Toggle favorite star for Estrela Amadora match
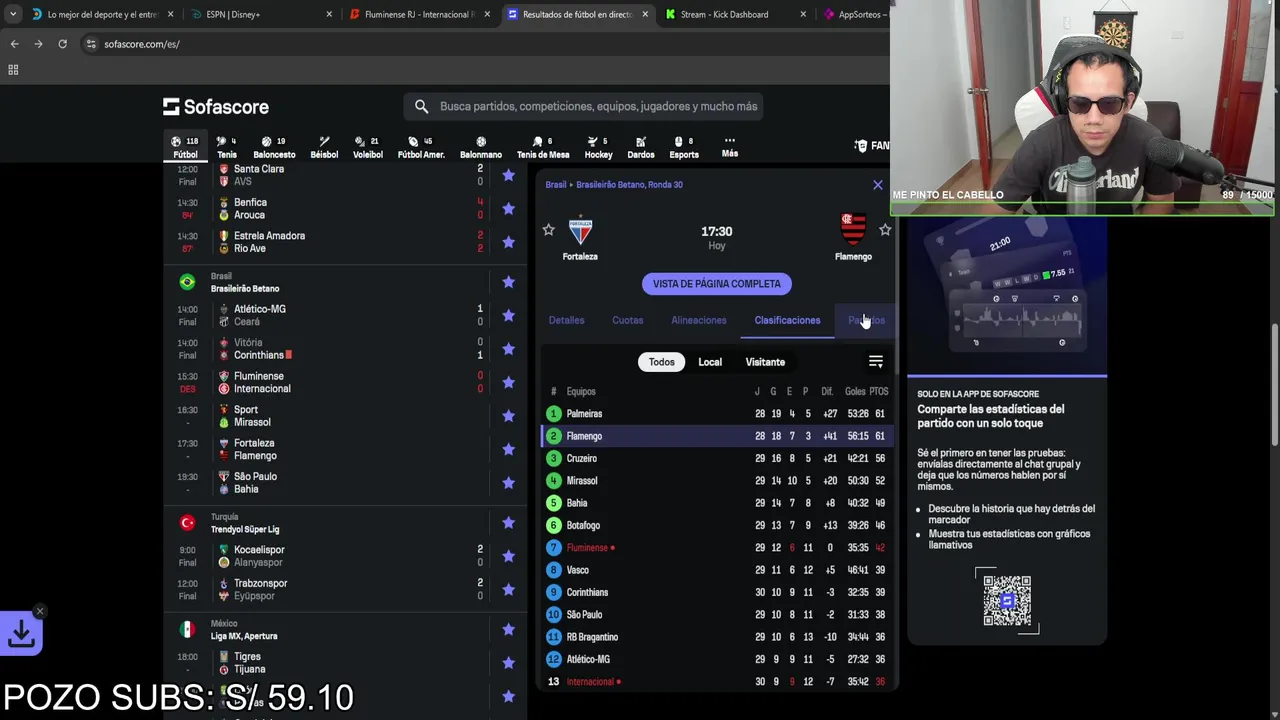Screen dimensions: 1280x720 click(508, 242)
